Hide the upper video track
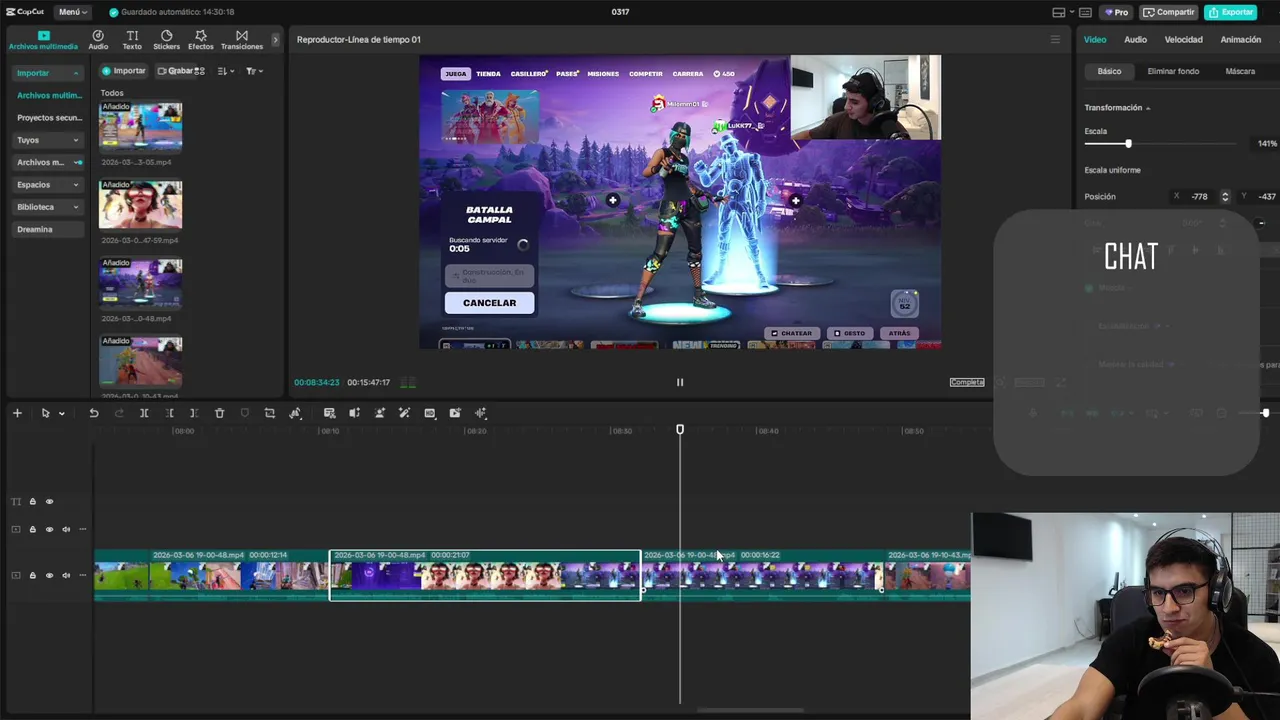The image size is (1280, 720). pos(49,529)
